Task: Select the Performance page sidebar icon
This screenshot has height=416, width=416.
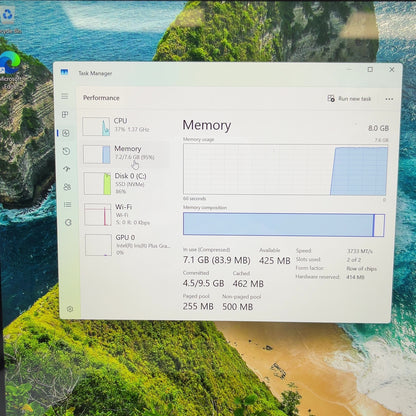Action: tap(66, 133)
